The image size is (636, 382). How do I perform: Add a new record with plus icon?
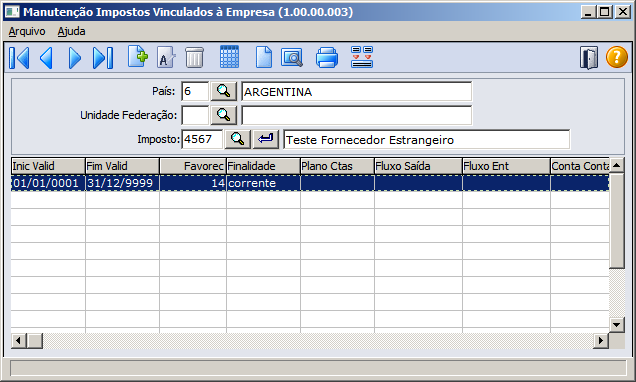pos(138,57)
